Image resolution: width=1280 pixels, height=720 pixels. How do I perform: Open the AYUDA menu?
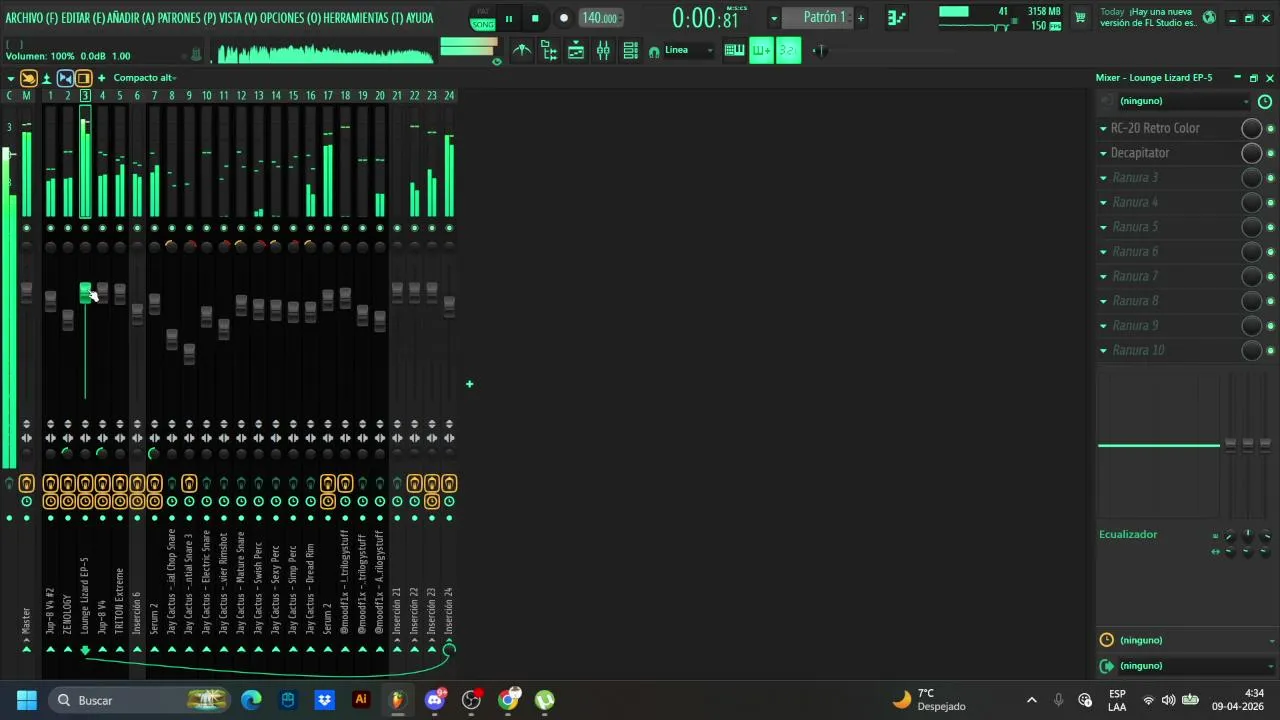pyautogui.click(x=419, y=18)
